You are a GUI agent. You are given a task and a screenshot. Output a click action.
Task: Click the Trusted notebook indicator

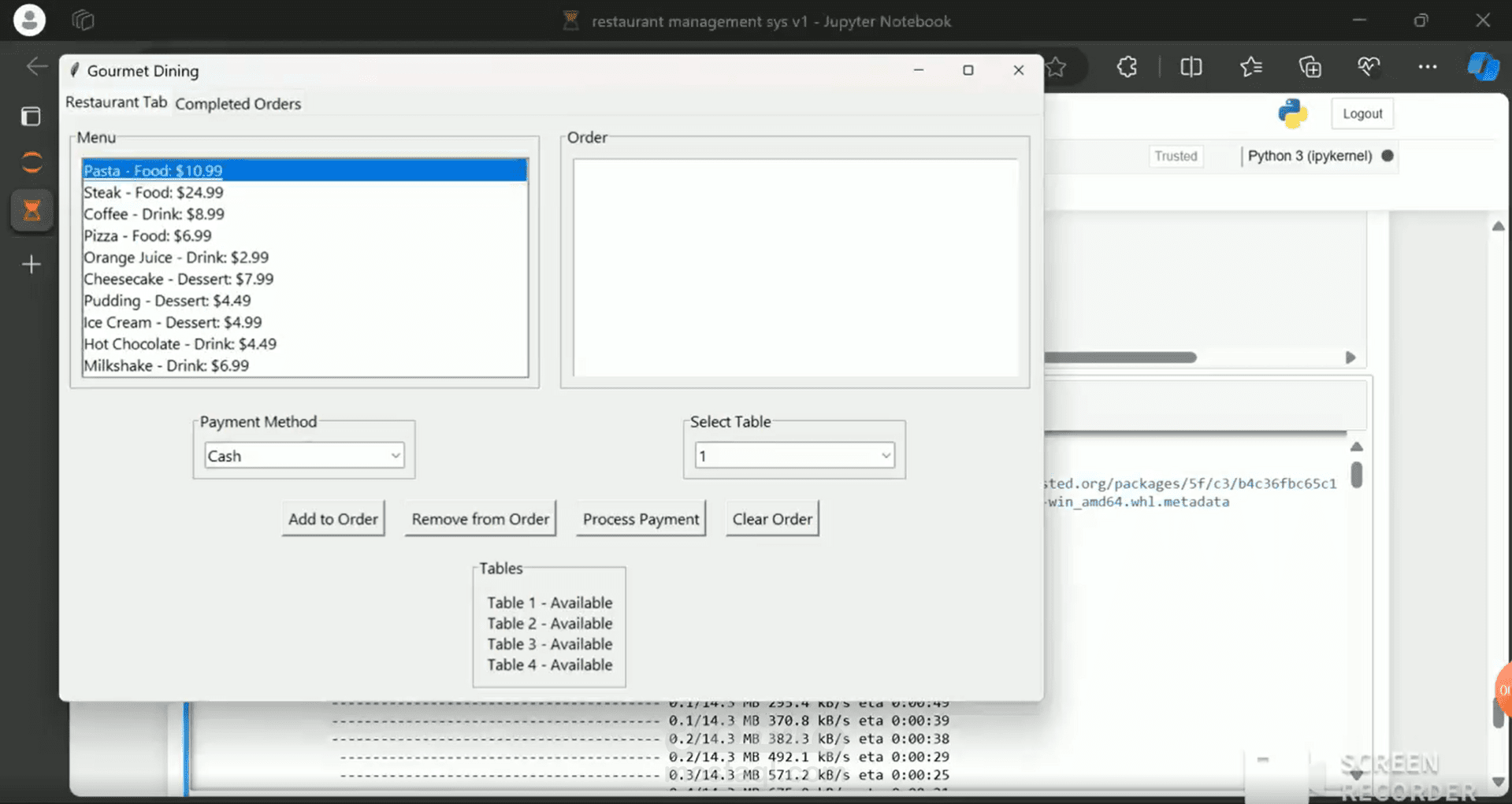click(x=1176, y=156)
